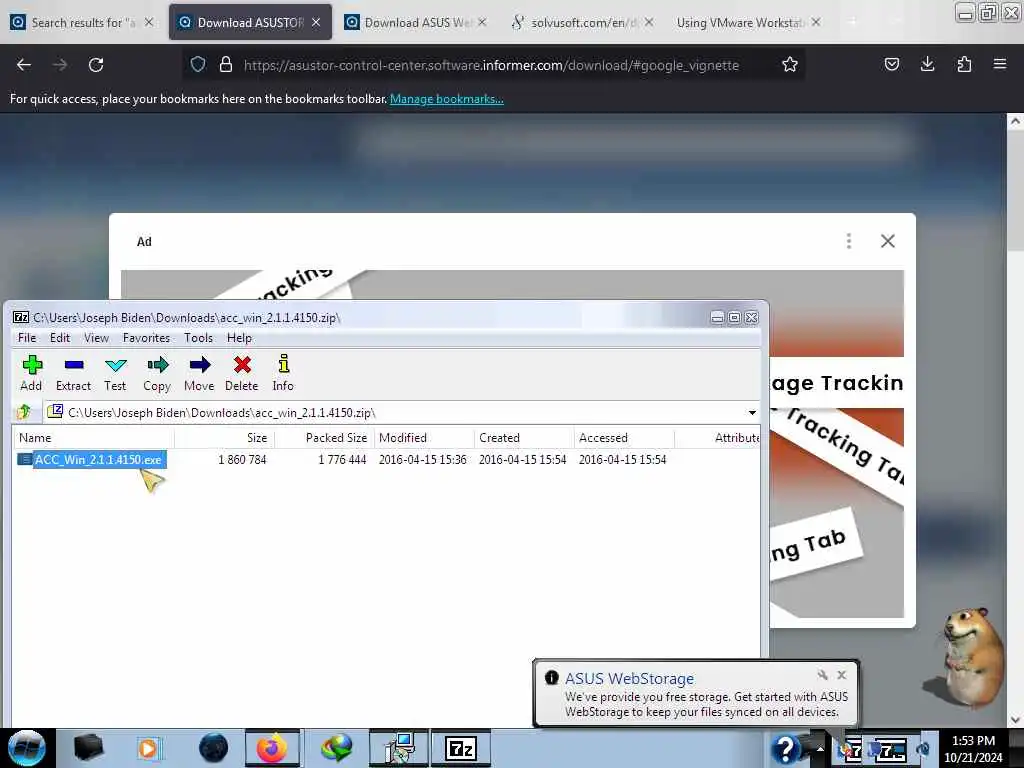The image size is (1024, 768).
Task: Click the taskbar clock showing 1:53 PM
Action: 973,741
